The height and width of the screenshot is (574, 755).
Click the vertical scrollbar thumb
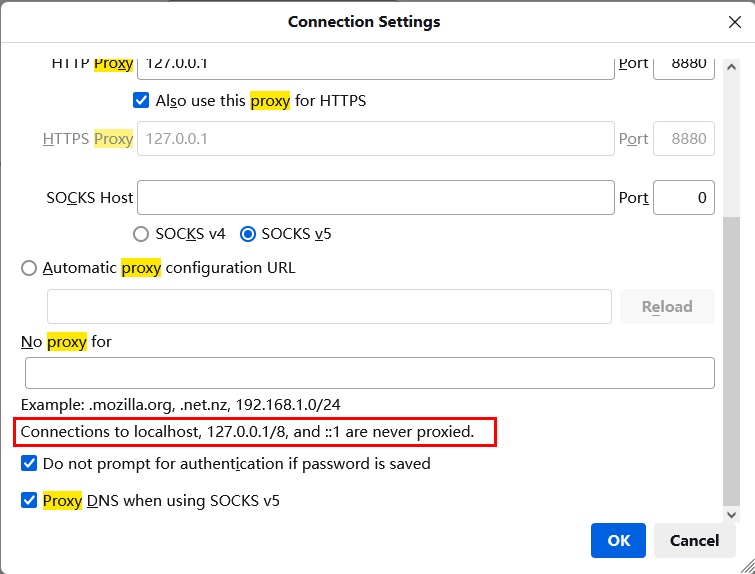pos(731,361)
